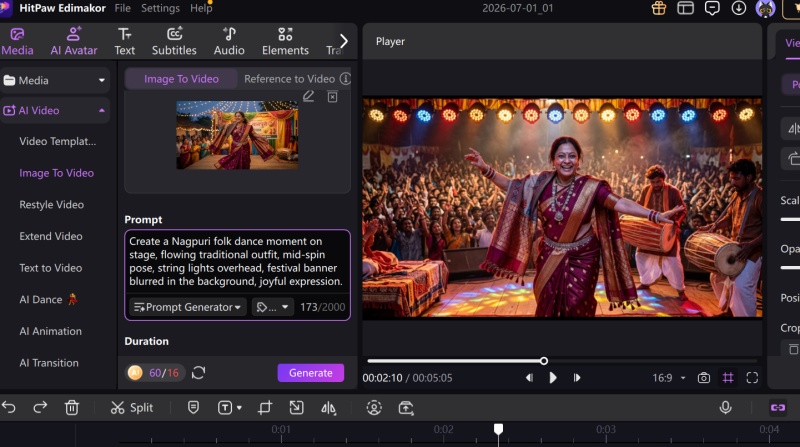The height and width of the screenshot is (447, 800).
Task: Switch to Reference to Video tab
Action: pos(289,79)
